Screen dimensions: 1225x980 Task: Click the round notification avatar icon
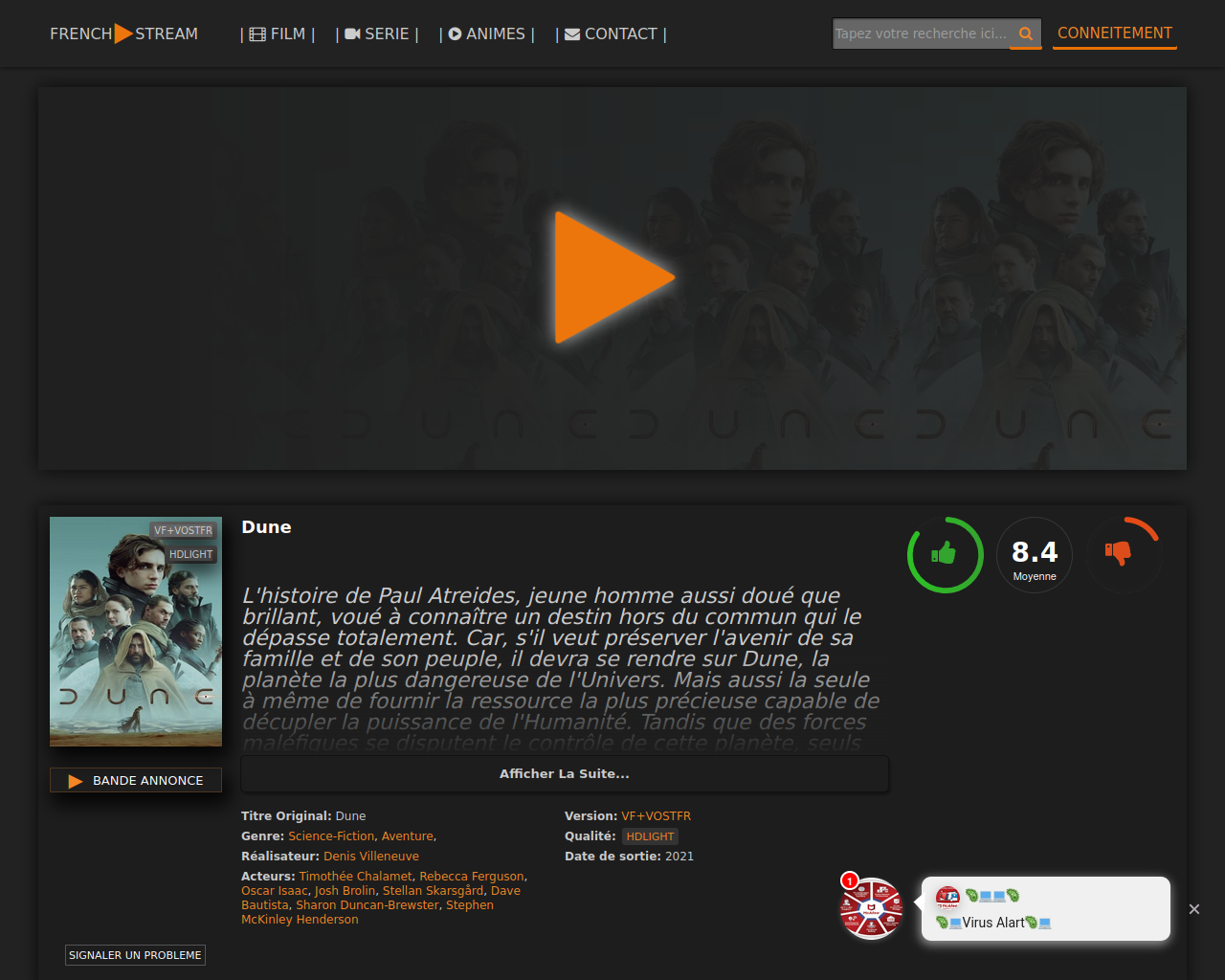pyautogui.click(x=871, y=908)
